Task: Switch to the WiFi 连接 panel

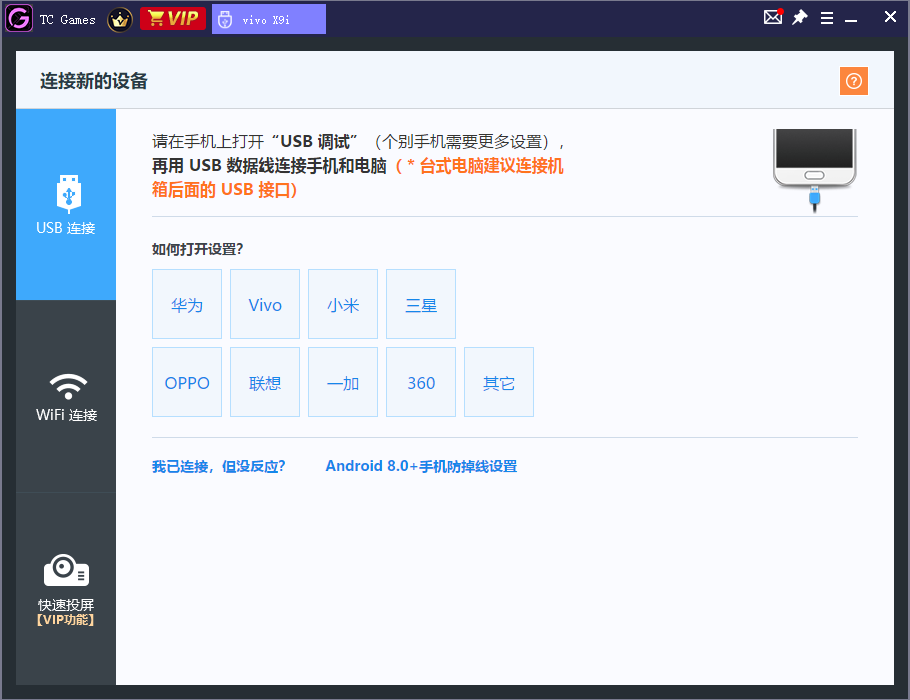Action: [x=66, y=400]
